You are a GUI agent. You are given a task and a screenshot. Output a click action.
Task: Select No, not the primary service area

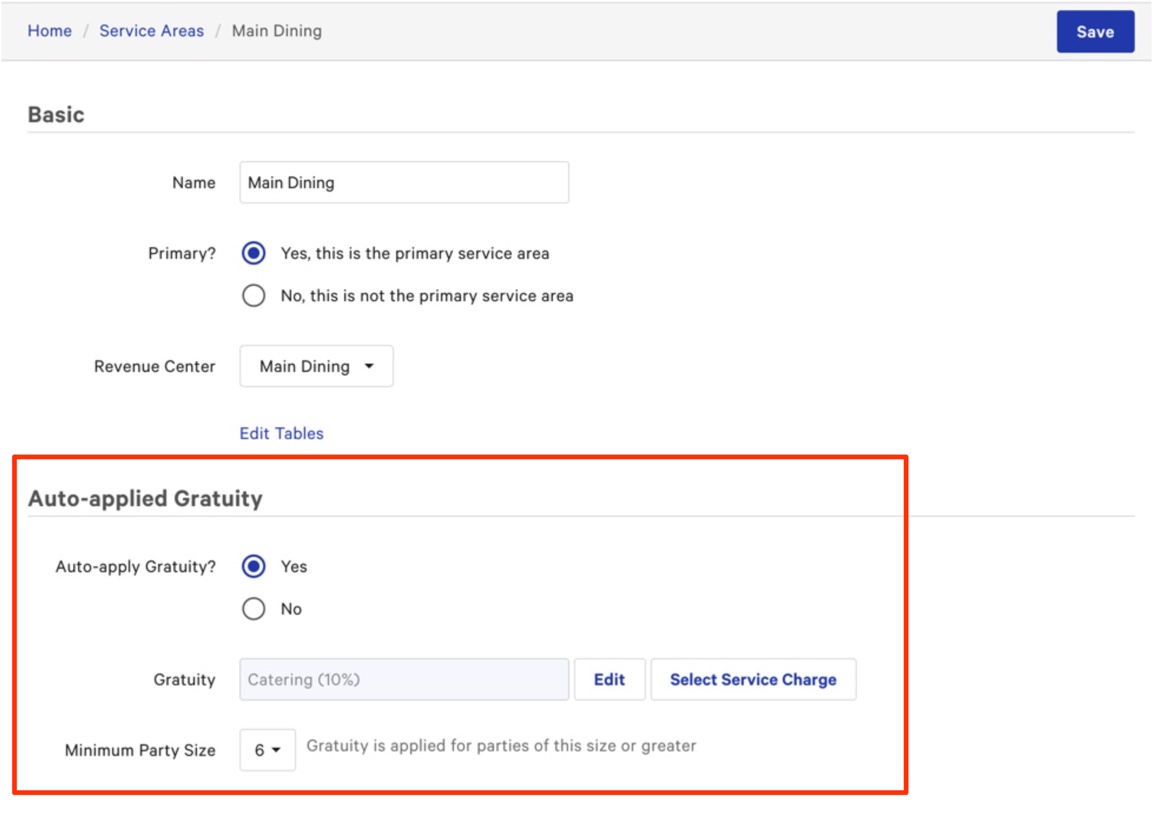254,296
